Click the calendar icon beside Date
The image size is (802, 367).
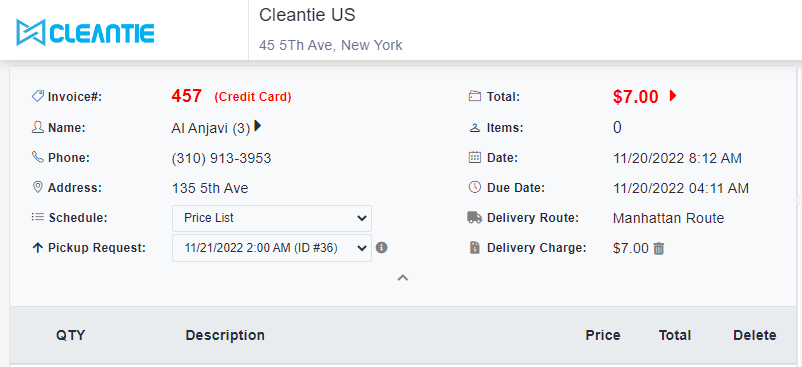click(475, 157)
